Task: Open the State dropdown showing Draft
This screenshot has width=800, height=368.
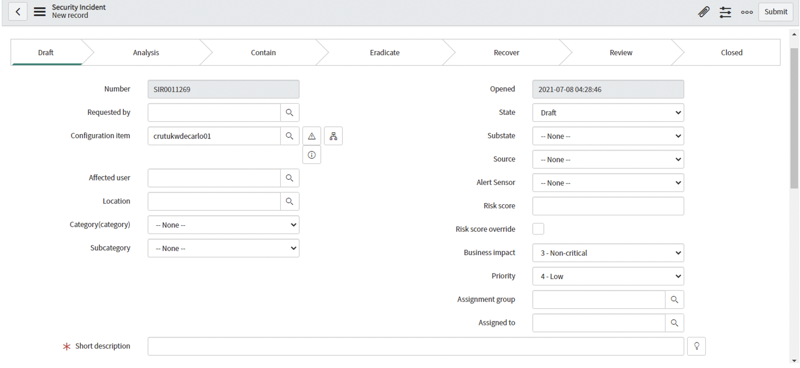Action: [608, 112]
